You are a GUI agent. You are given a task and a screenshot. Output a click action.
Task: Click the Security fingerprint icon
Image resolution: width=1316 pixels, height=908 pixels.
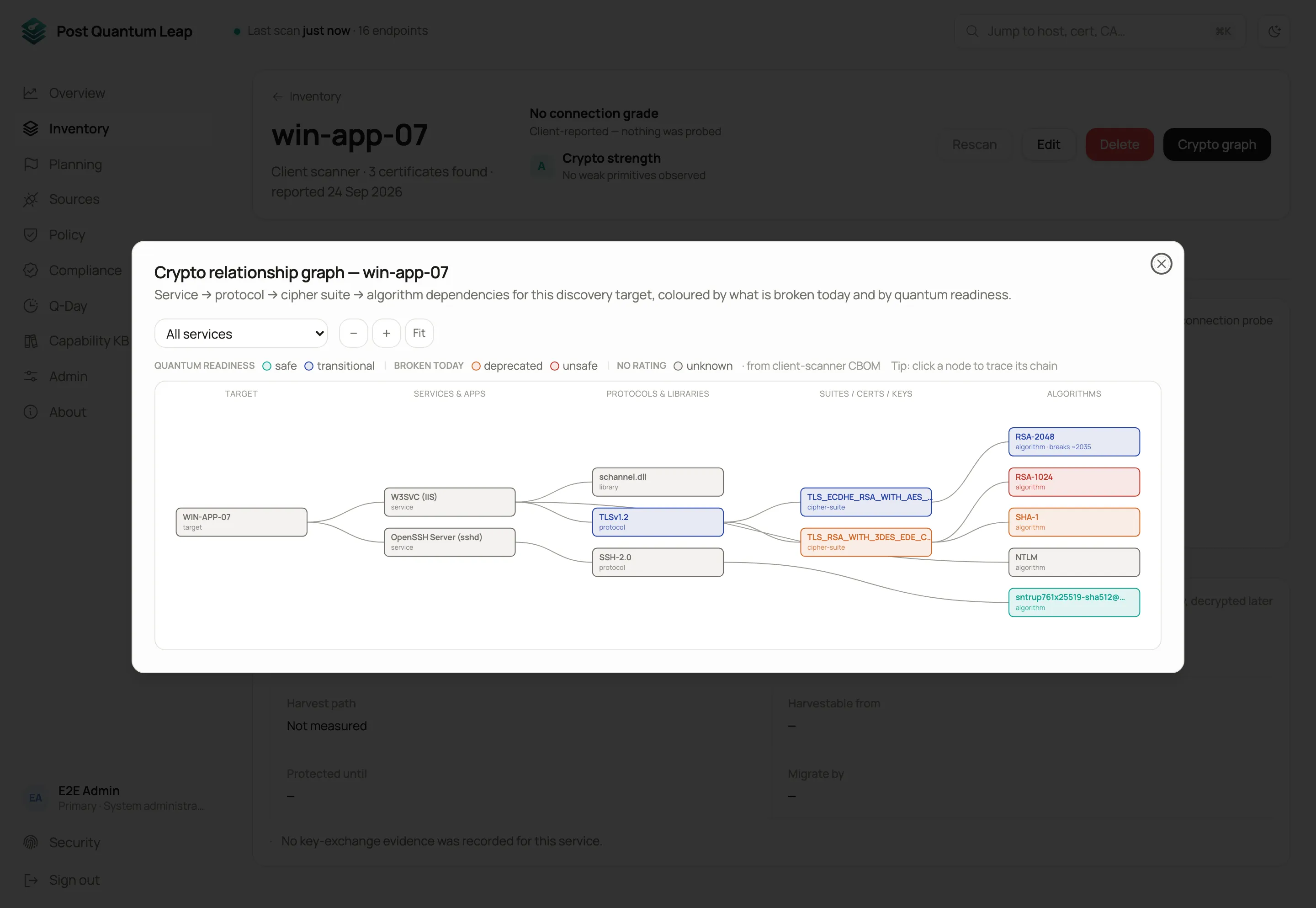point(31,842)
